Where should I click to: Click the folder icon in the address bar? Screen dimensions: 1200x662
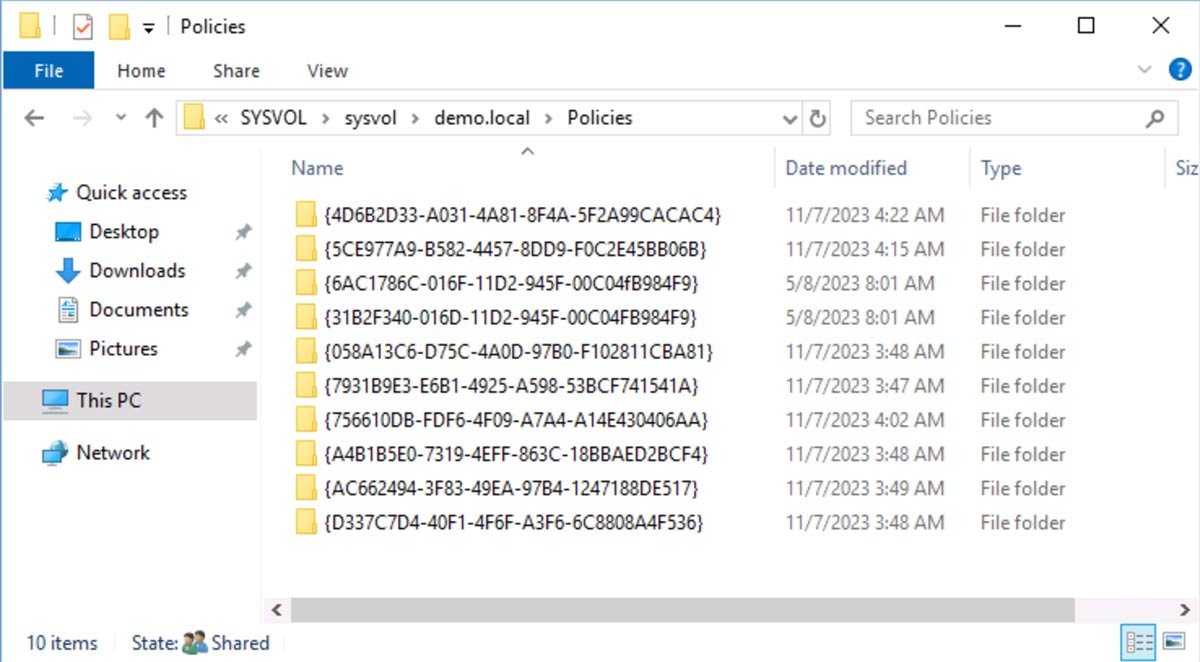click(196, 117)
